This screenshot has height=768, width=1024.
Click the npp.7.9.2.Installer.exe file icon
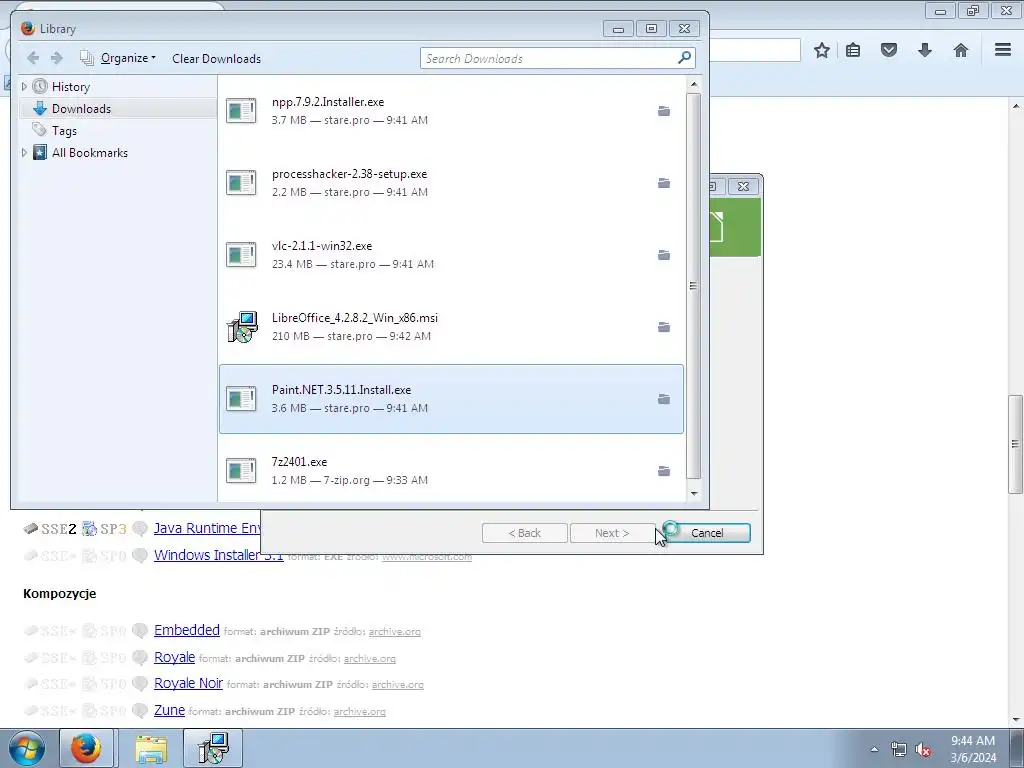click(x=241, y=111)
